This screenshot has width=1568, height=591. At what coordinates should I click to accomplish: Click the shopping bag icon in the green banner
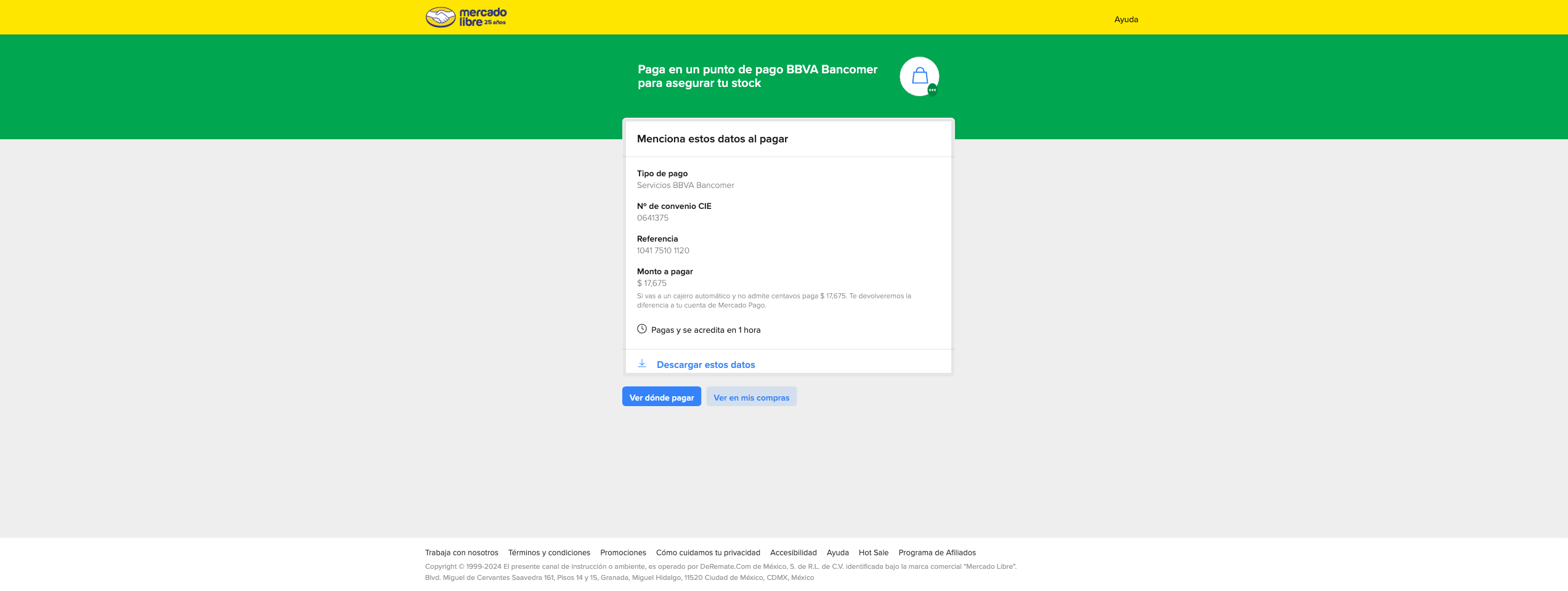click(919, 76)
